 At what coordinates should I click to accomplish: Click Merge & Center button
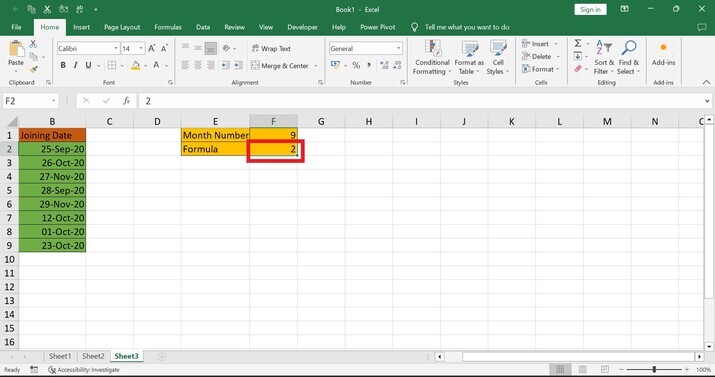284,66
